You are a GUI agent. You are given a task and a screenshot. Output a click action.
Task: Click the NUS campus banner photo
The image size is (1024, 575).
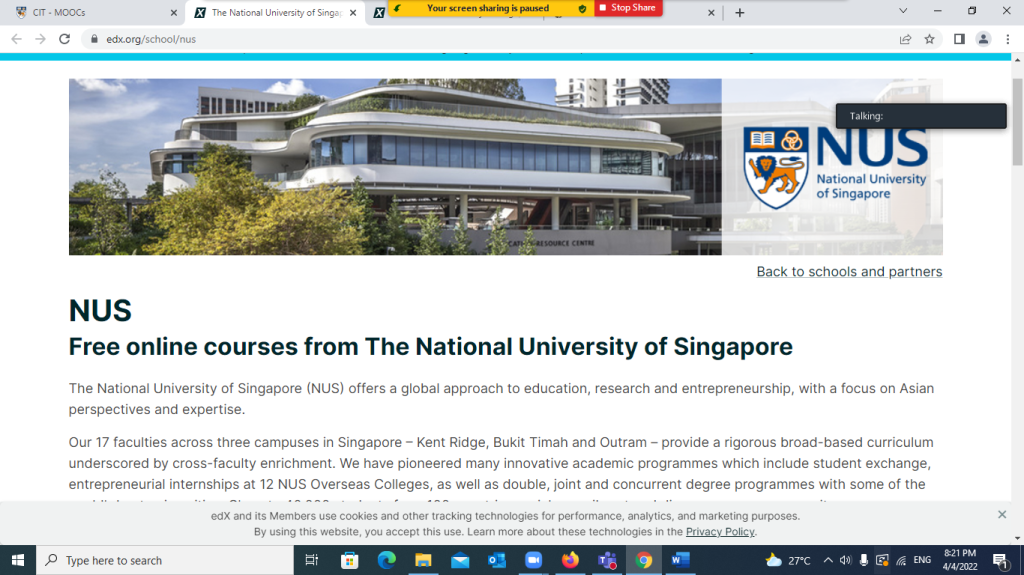point(395,167)
